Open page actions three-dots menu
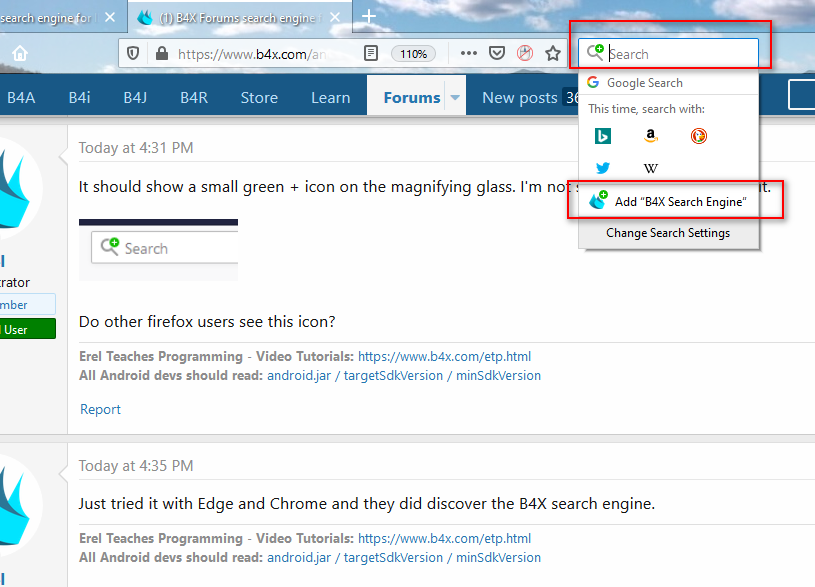Image resolution: width=815 pixels, height=587 pixels. point(468,53)
